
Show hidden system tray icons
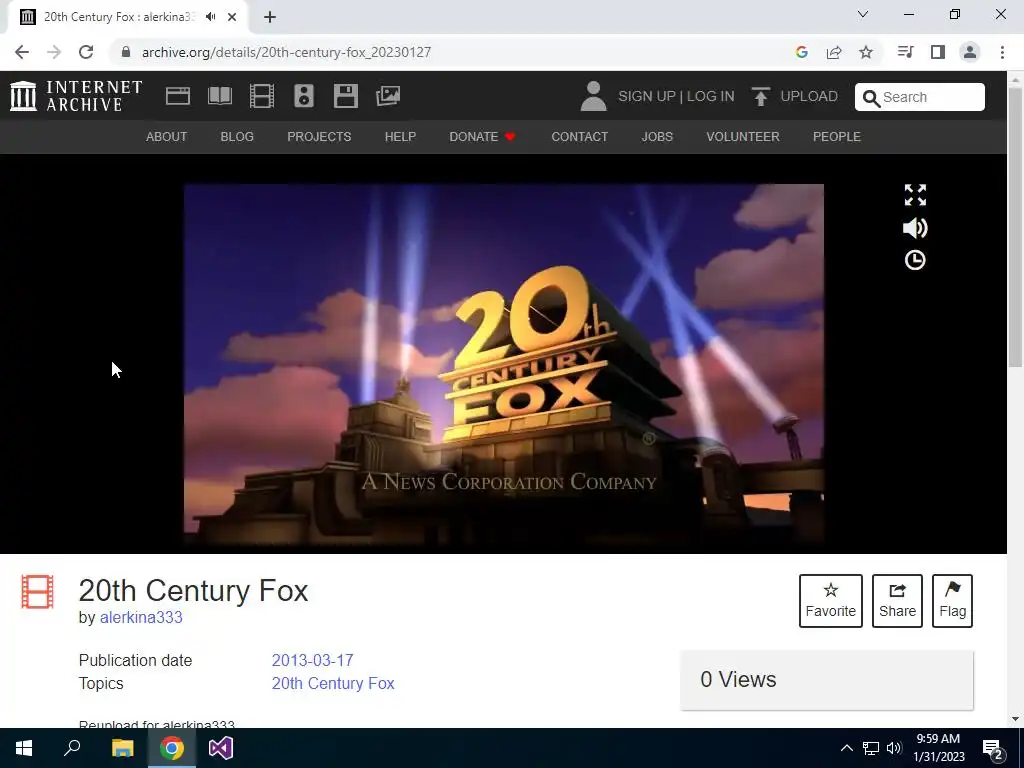click(846, 748)
